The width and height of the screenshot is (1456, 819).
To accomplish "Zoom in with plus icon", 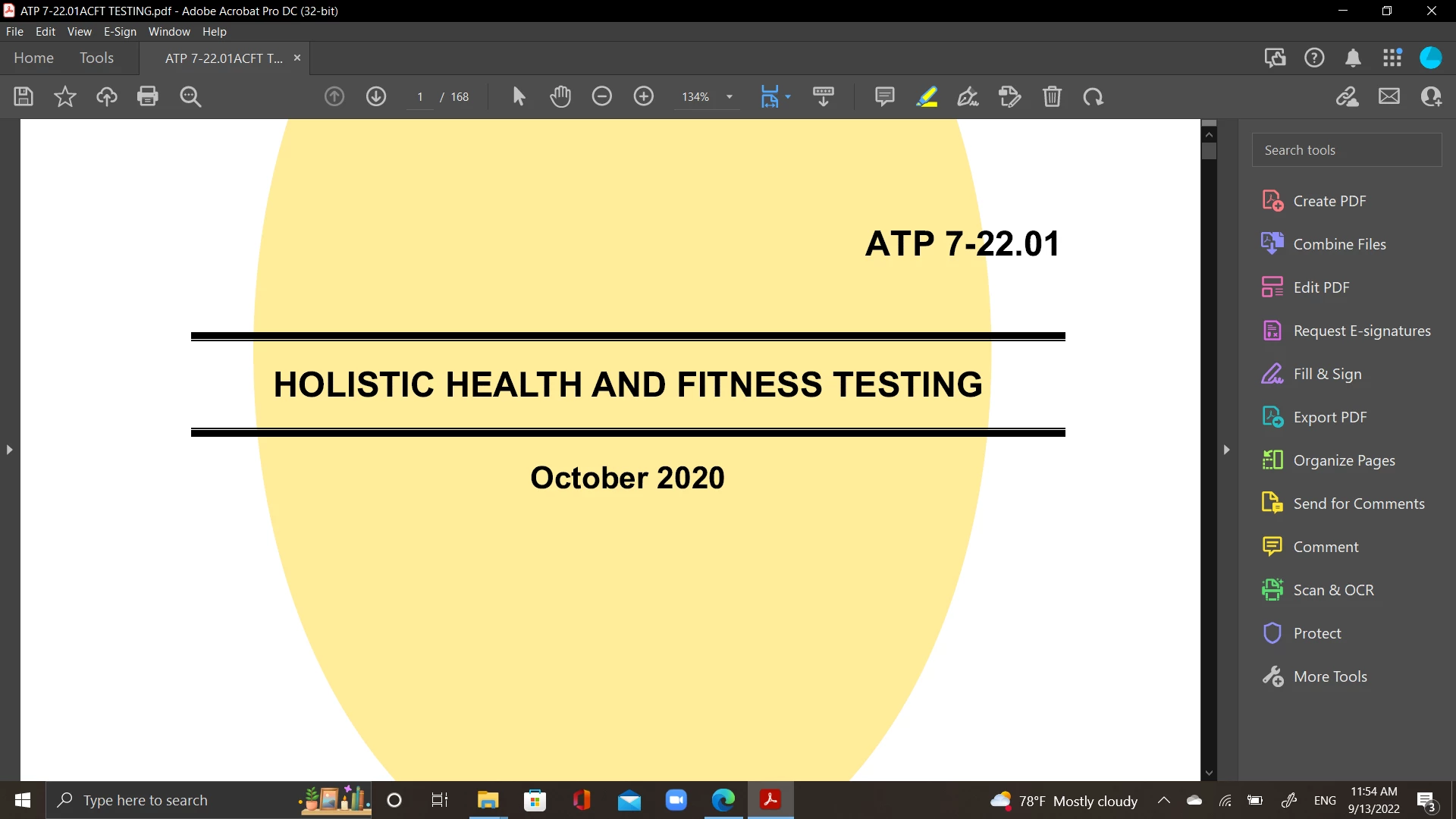I will point(644,96).
